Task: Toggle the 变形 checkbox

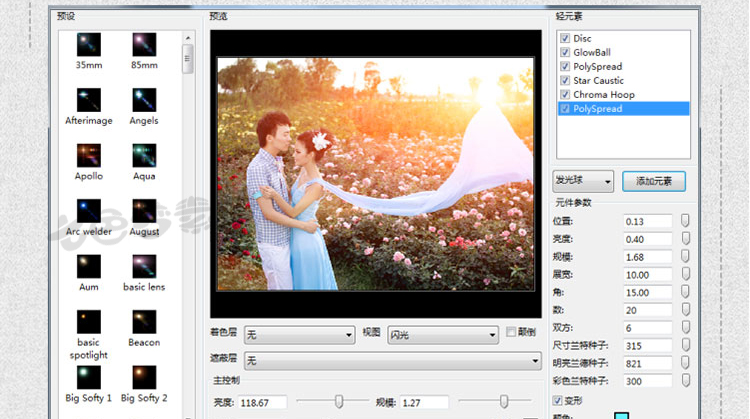Action: pos(557,400)
